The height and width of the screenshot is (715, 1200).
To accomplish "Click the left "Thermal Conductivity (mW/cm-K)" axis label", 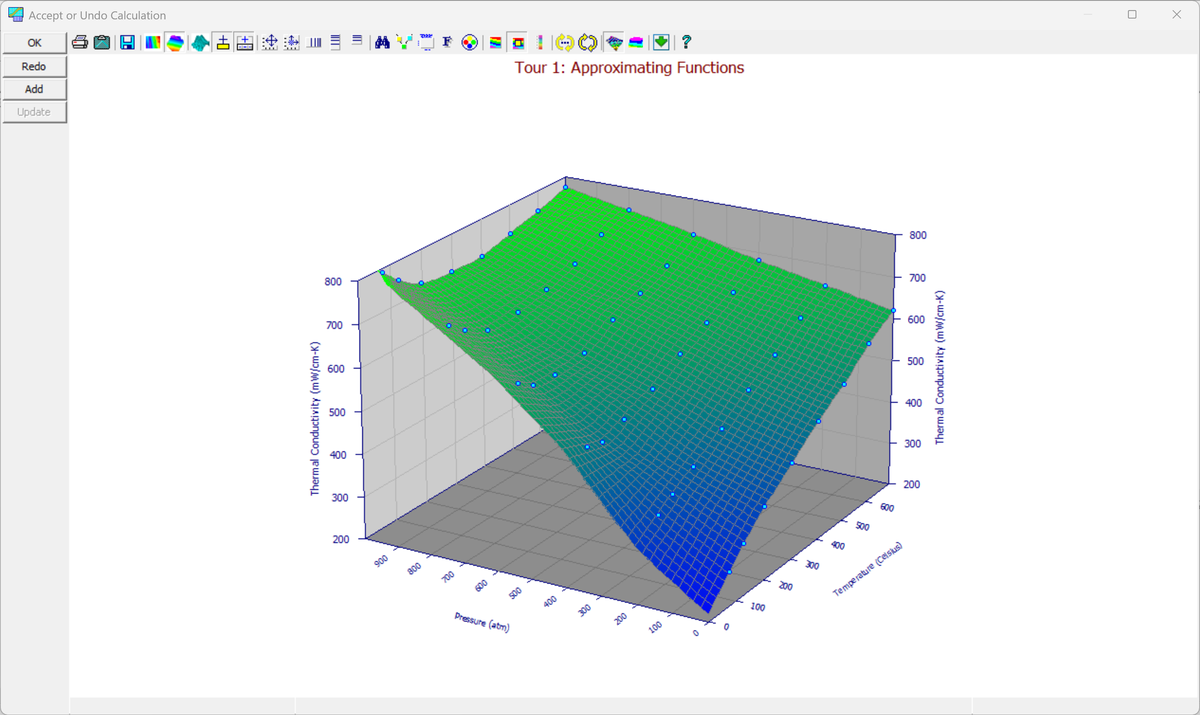I will click(x=315, y=419).
